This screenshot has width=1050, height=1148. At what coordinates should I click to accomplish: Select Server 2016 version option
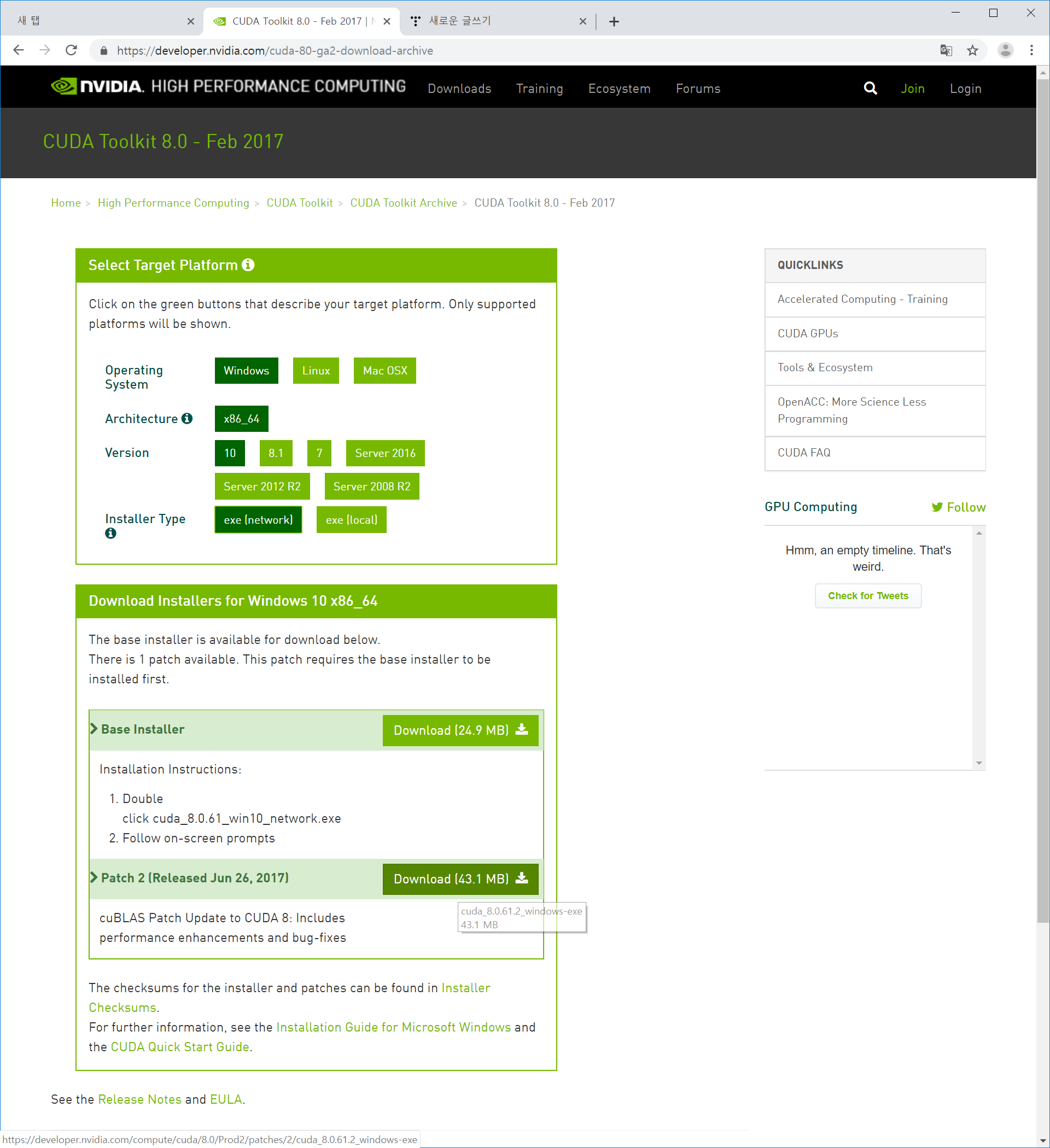[x=384, y=453]
